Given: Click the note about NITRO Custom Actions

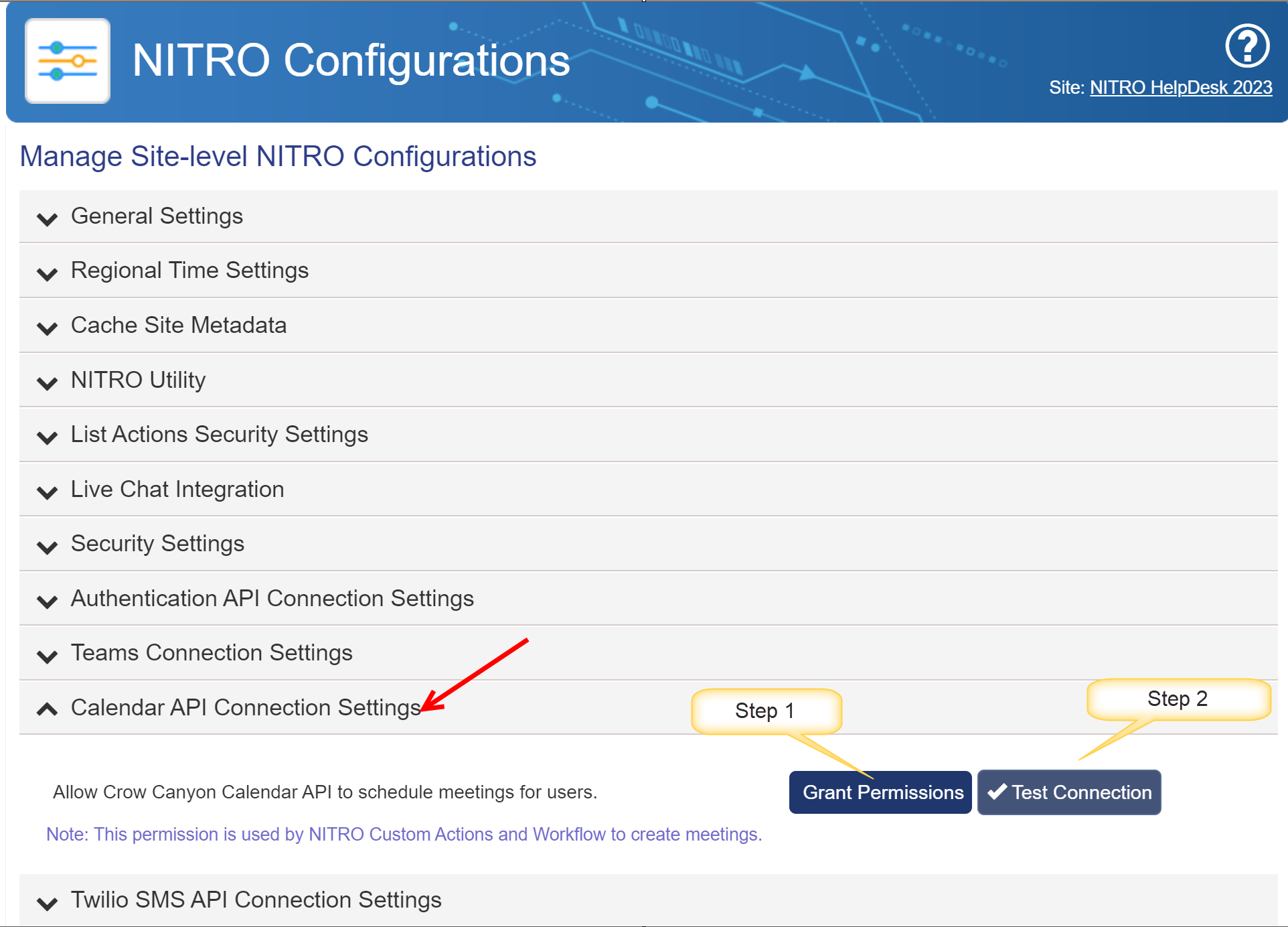Looking at the screenshot, I should pyautogui.click(x=404, y=834).
